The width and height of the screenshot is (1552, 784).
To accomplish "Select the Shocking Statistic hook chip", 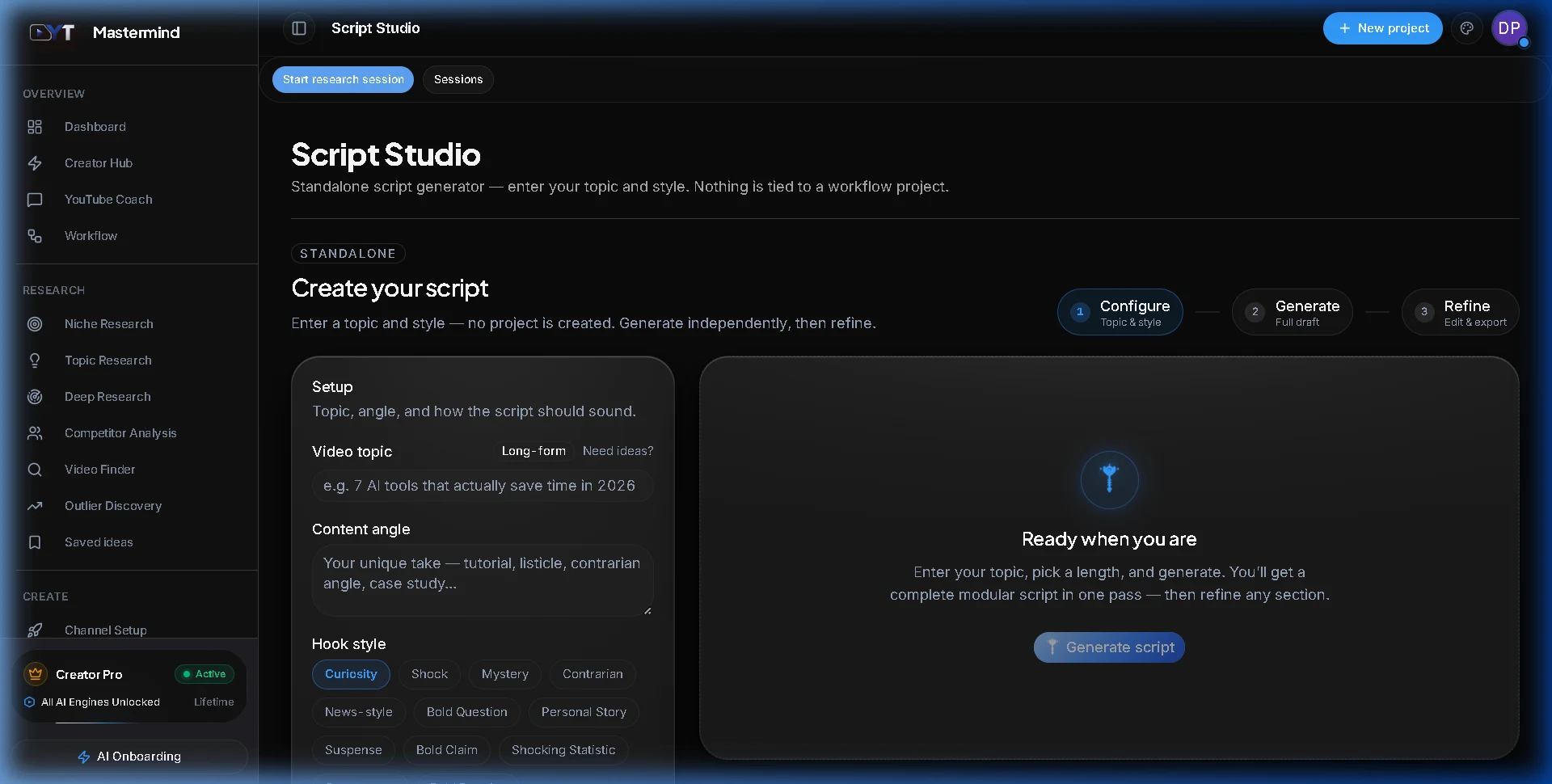I will tap(563, 750).
